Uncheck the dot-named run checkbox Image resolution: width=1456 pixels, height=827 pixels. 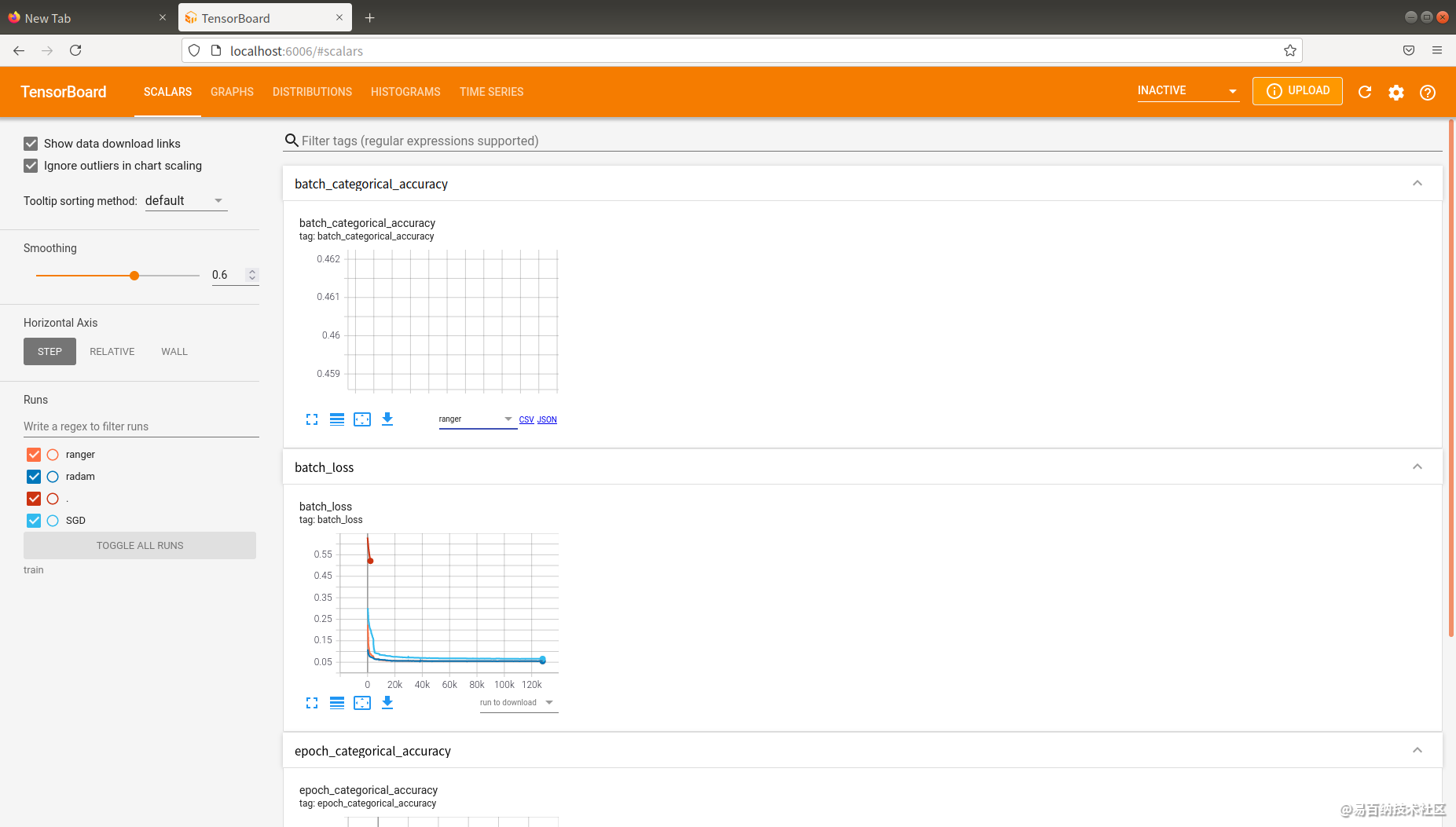pos(34,499)
